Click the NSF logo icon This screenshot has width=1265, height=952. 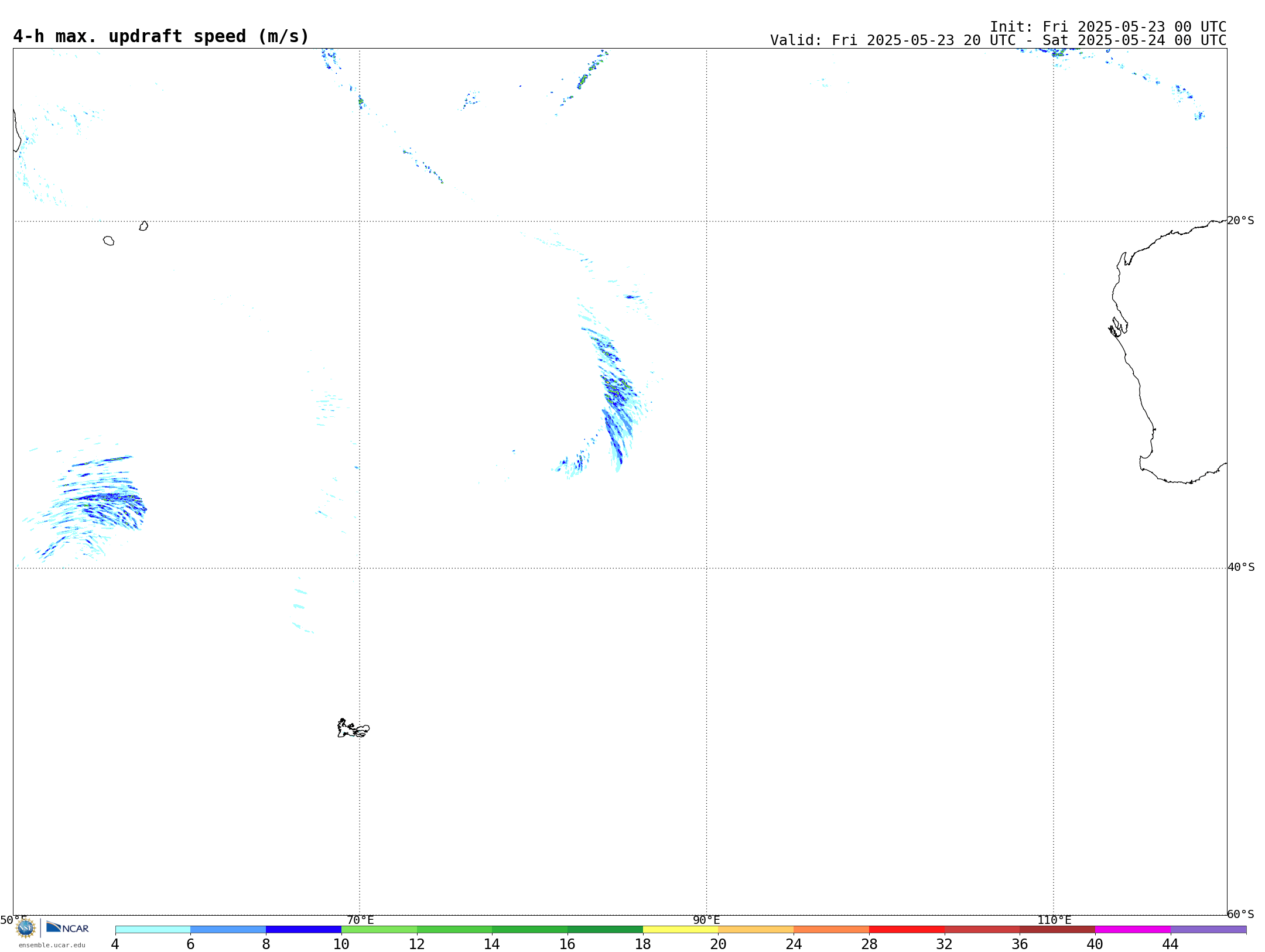coord(26,928)
